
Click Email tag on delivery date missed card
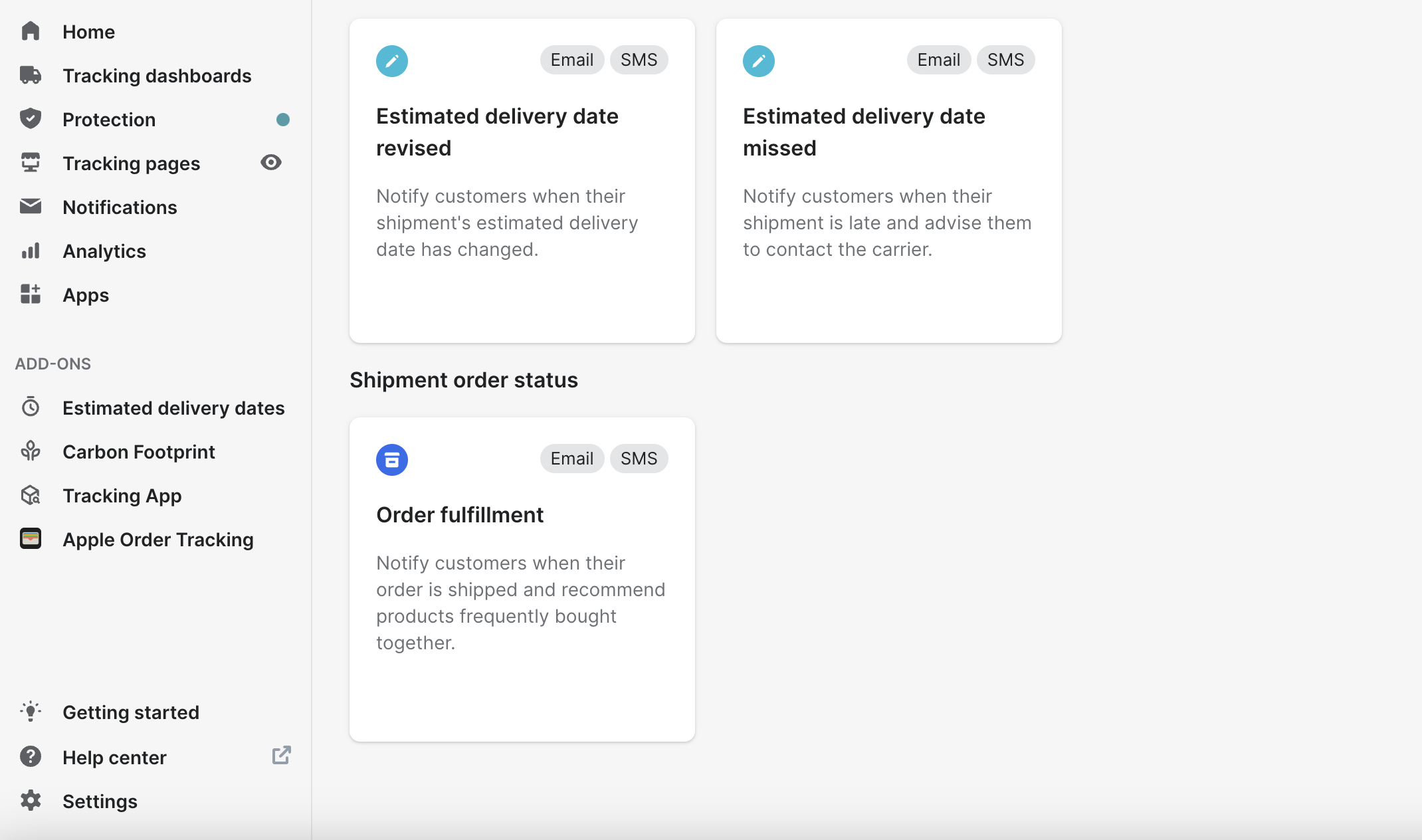click(938, 60)
